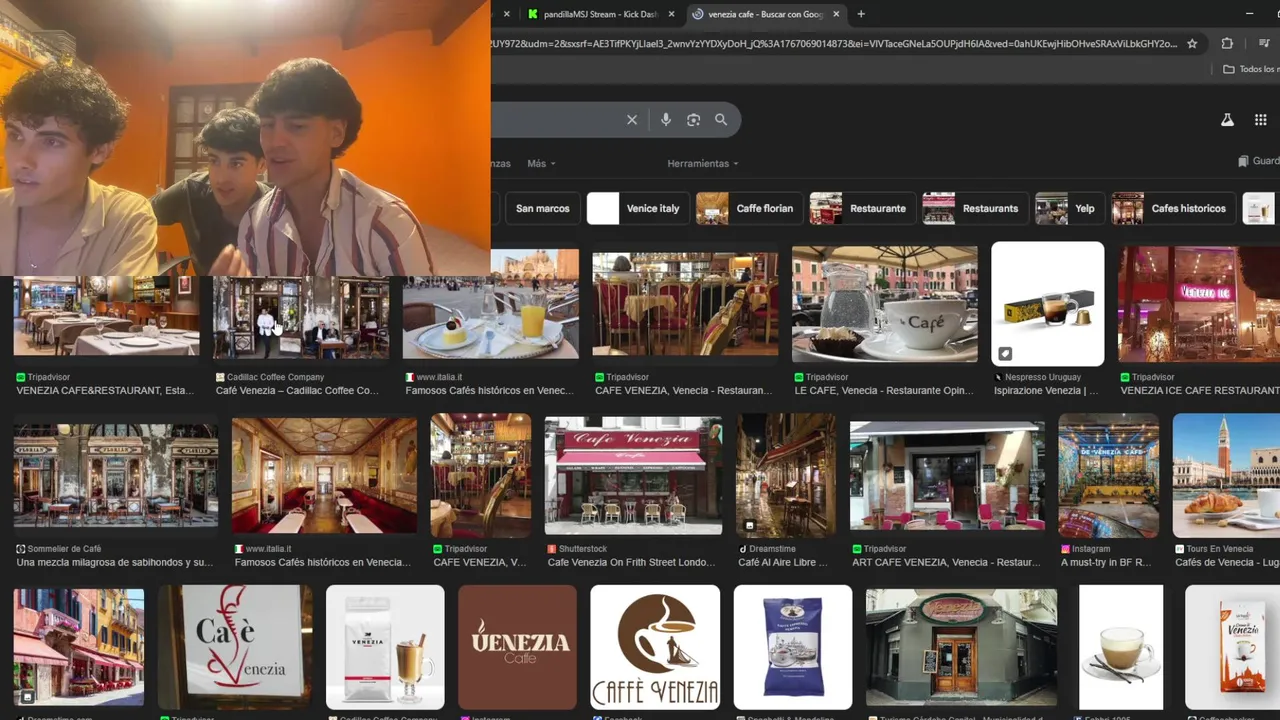Click the venezia cafe tab loading icon
Screen dimensions: 1280x720
pos(697,14)
